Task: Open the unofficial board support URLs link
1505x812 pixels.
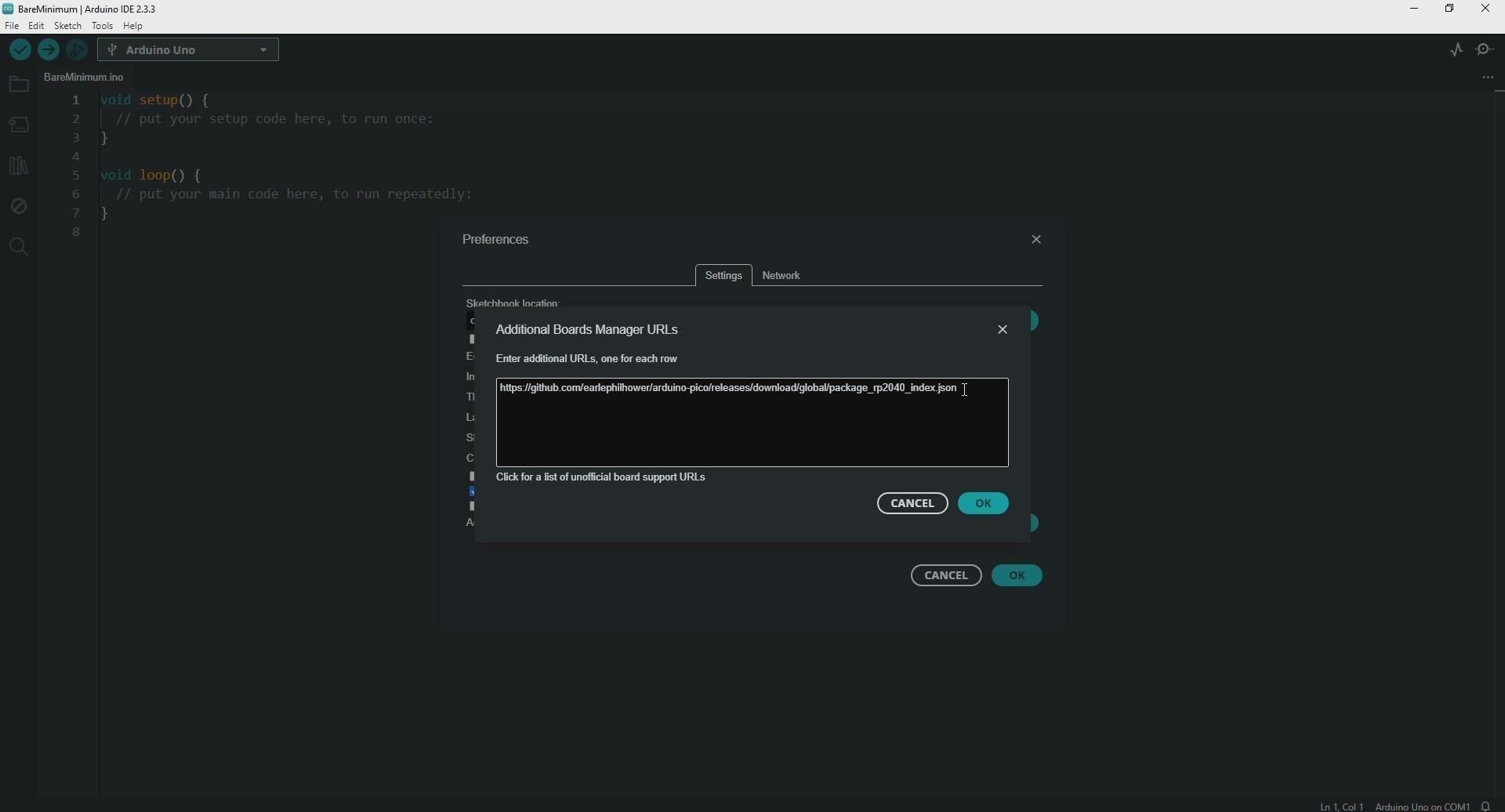Action: 602,477
